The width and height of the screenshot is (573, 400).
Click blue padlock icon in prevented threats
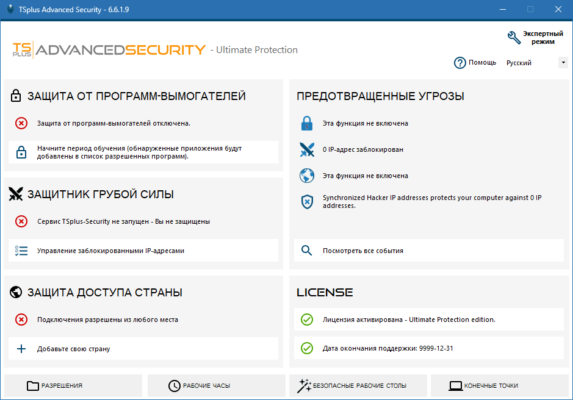[307, 123]
